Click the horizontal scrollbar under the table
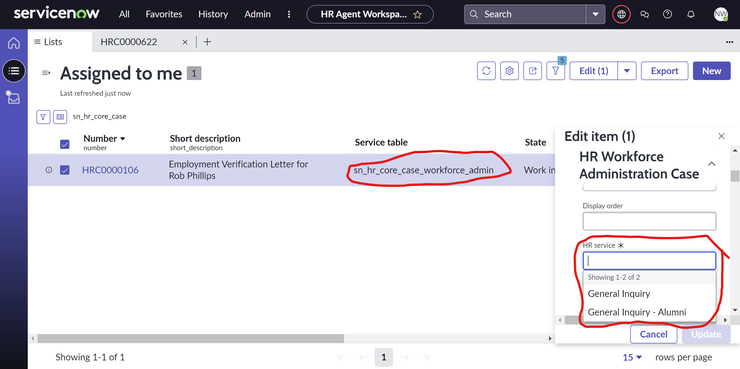 [191, 338]
